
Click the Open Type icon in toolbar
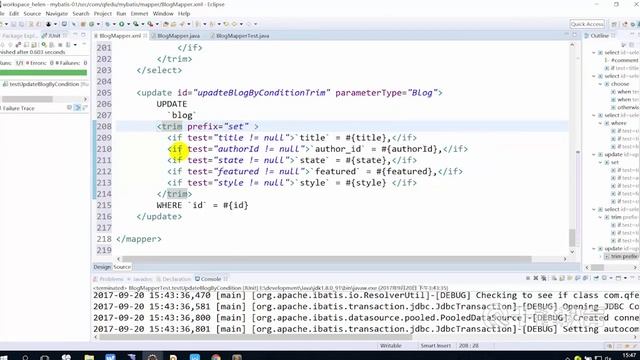click(x=165, y=24)
